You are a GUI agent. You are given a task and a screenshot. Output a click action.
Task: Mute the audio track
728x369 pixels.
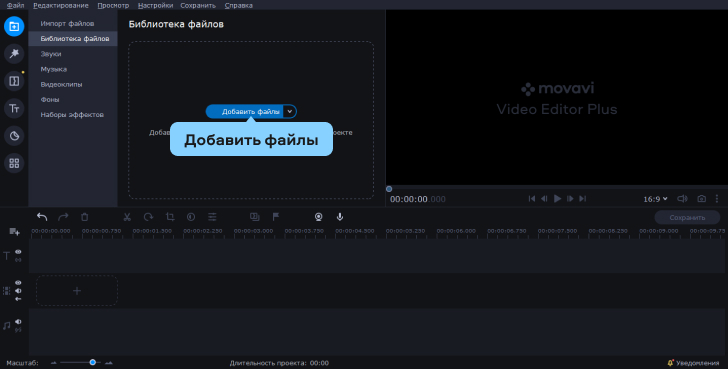(18, 321)
